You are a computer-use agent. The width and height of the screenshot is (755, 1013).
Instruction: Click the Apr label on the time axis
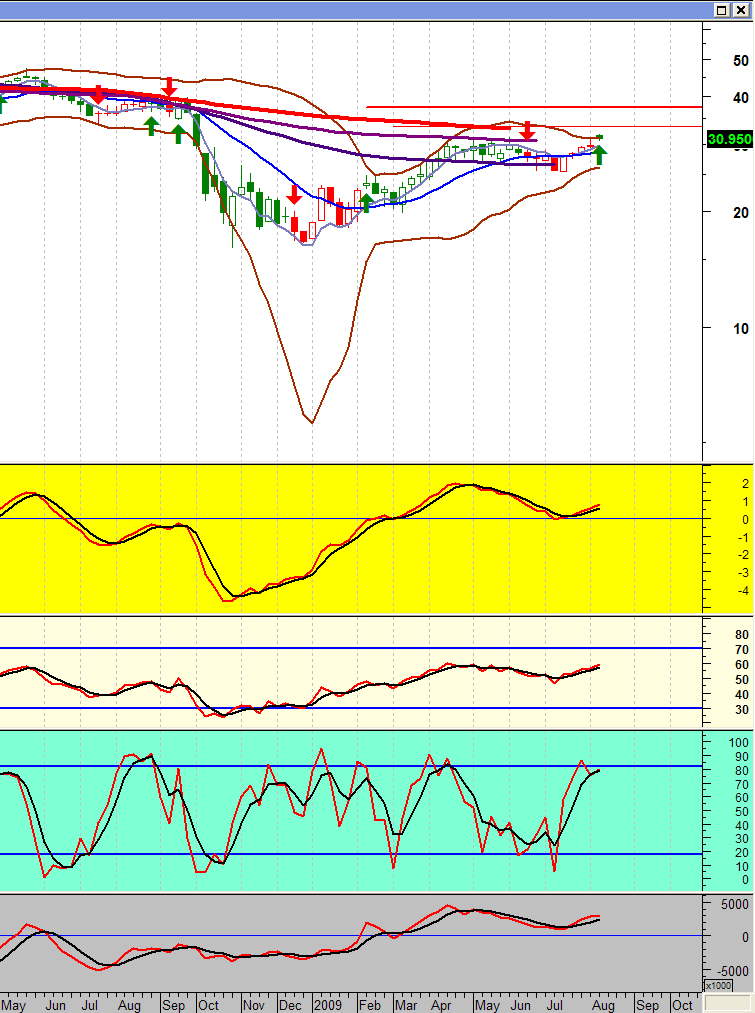(440, 1005)
